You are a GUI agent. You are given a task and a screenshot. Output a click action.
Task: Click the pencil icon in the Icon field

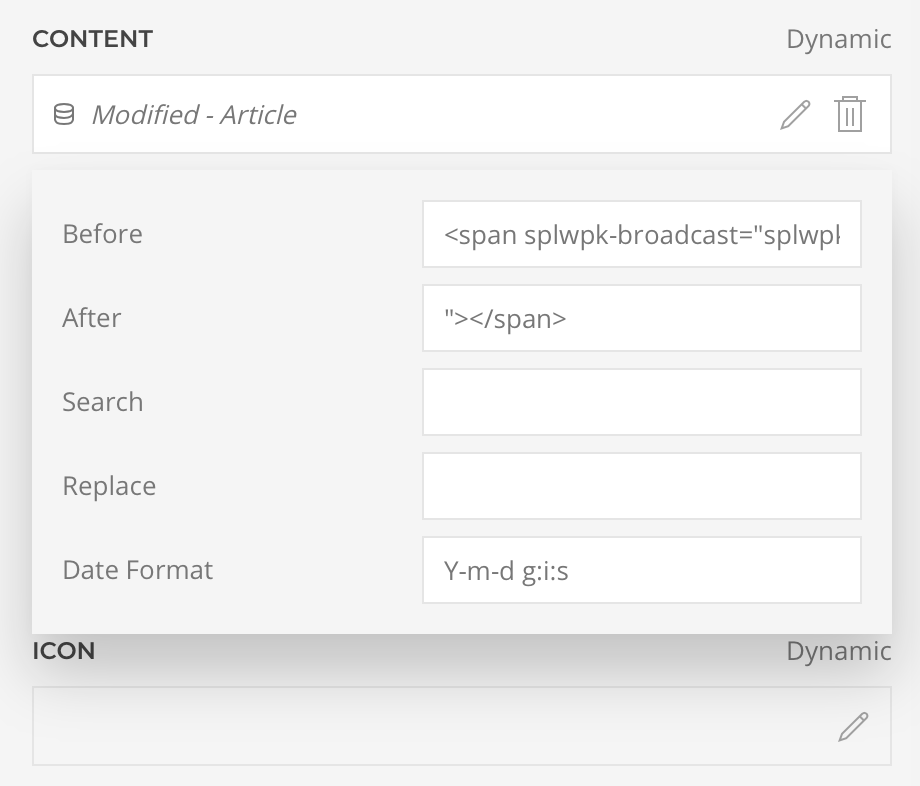click(x=852, y=727)
